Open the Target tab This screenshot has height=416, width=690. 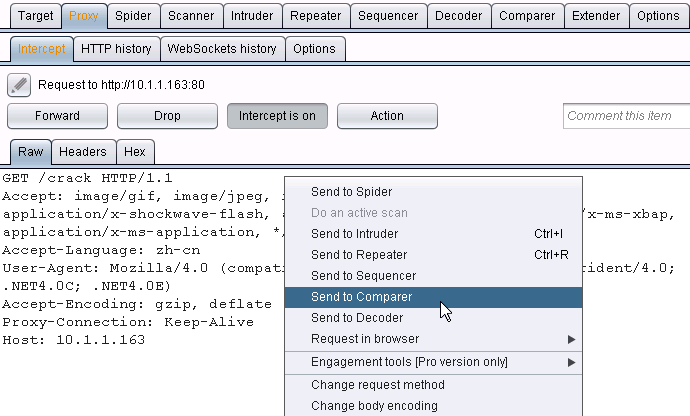36,16
